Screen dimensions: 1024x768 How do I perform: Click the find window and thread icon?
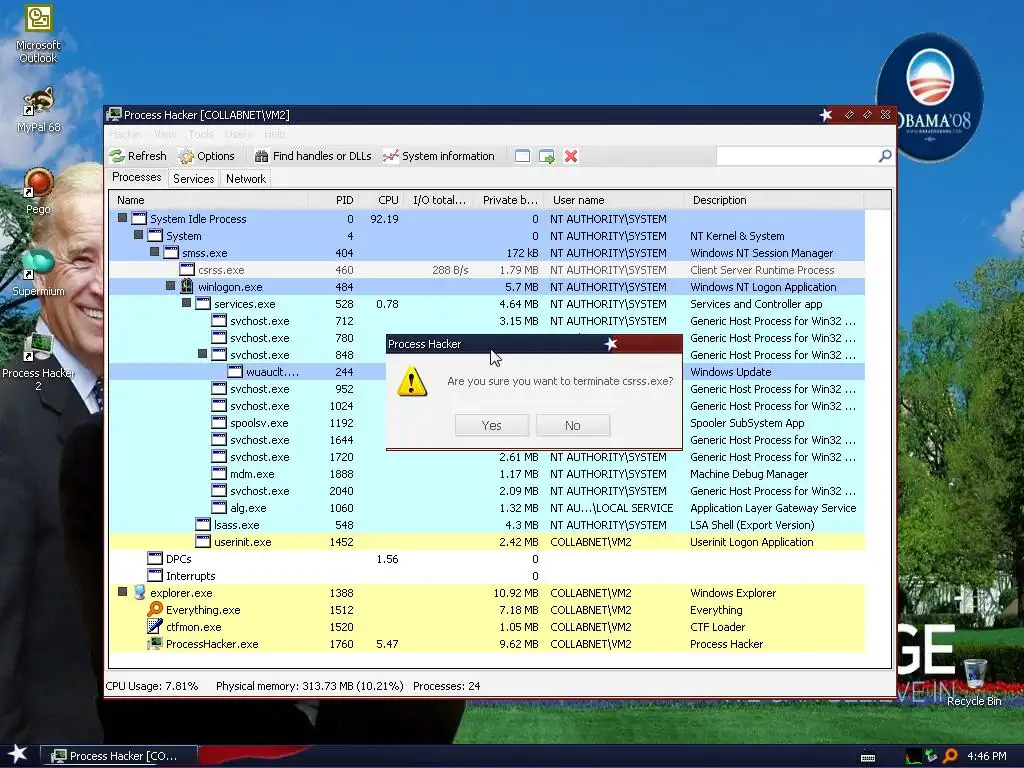(x=547, y=156)
